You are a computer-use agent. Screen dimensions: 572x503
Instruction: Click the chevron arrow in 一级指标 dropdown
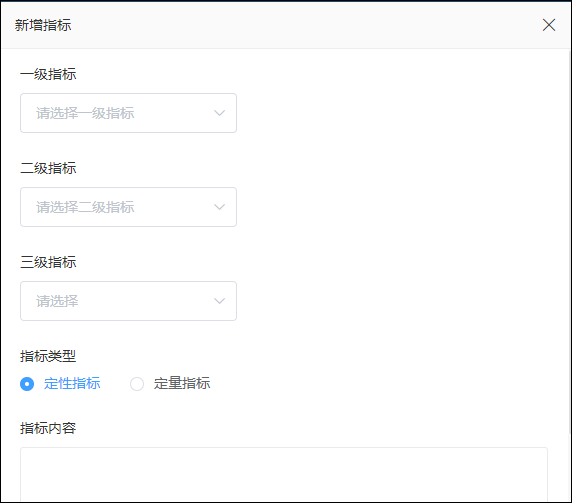point(219,113)
